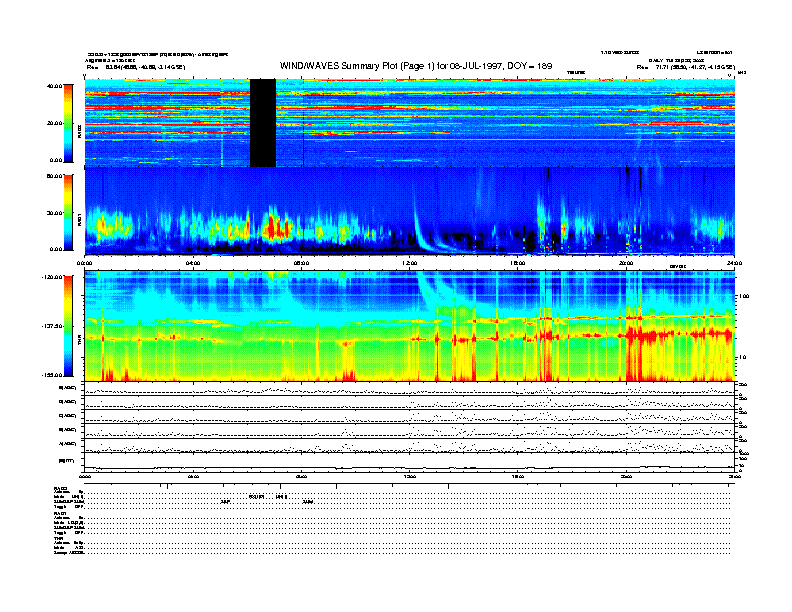This screenshot has height=612, width=792.
Task: Click the bright red RAD1 emission before 08:00
Action: pyautogui.click(x=276, y=226)
